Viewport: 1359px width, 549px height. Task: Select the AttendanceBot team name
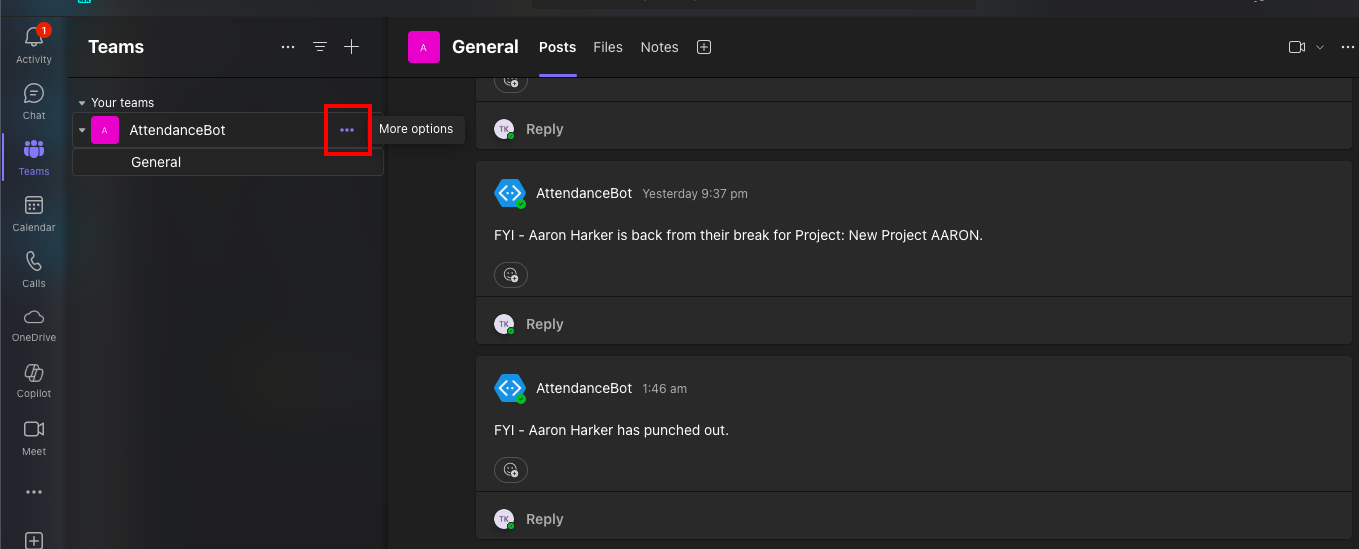[178, 130]
